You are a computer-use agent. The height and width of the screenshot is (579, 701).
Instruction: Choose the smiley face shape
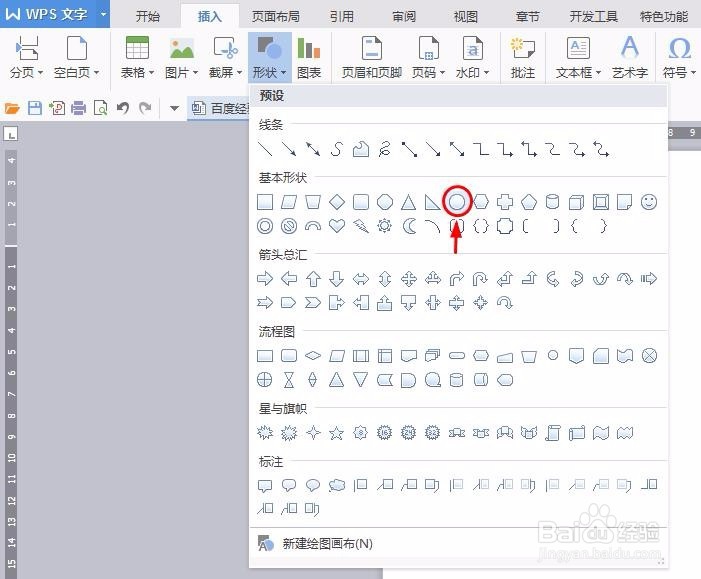[x=649, y=202]
